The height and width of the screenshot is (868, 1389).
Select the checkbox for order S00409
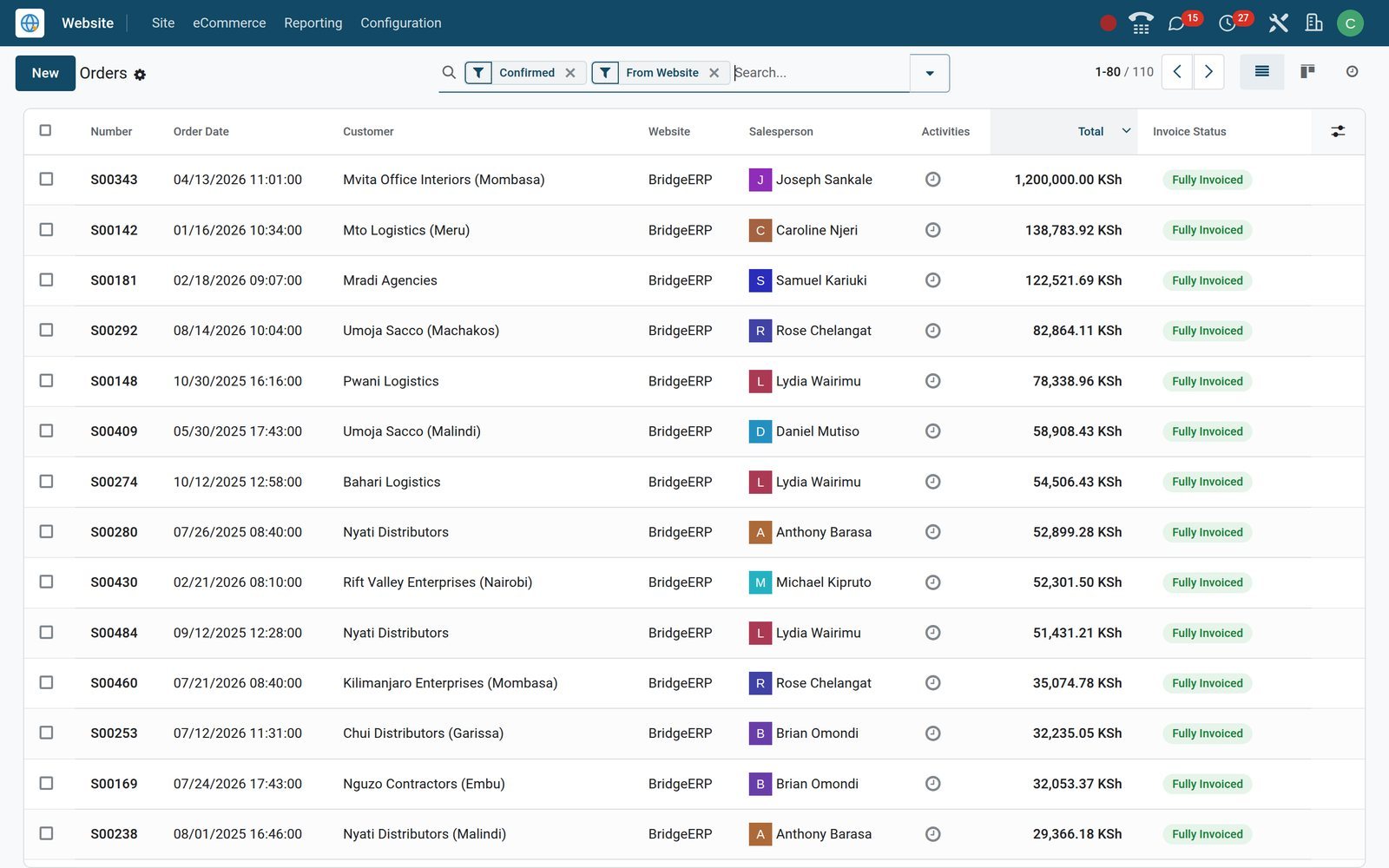(46, 431)
